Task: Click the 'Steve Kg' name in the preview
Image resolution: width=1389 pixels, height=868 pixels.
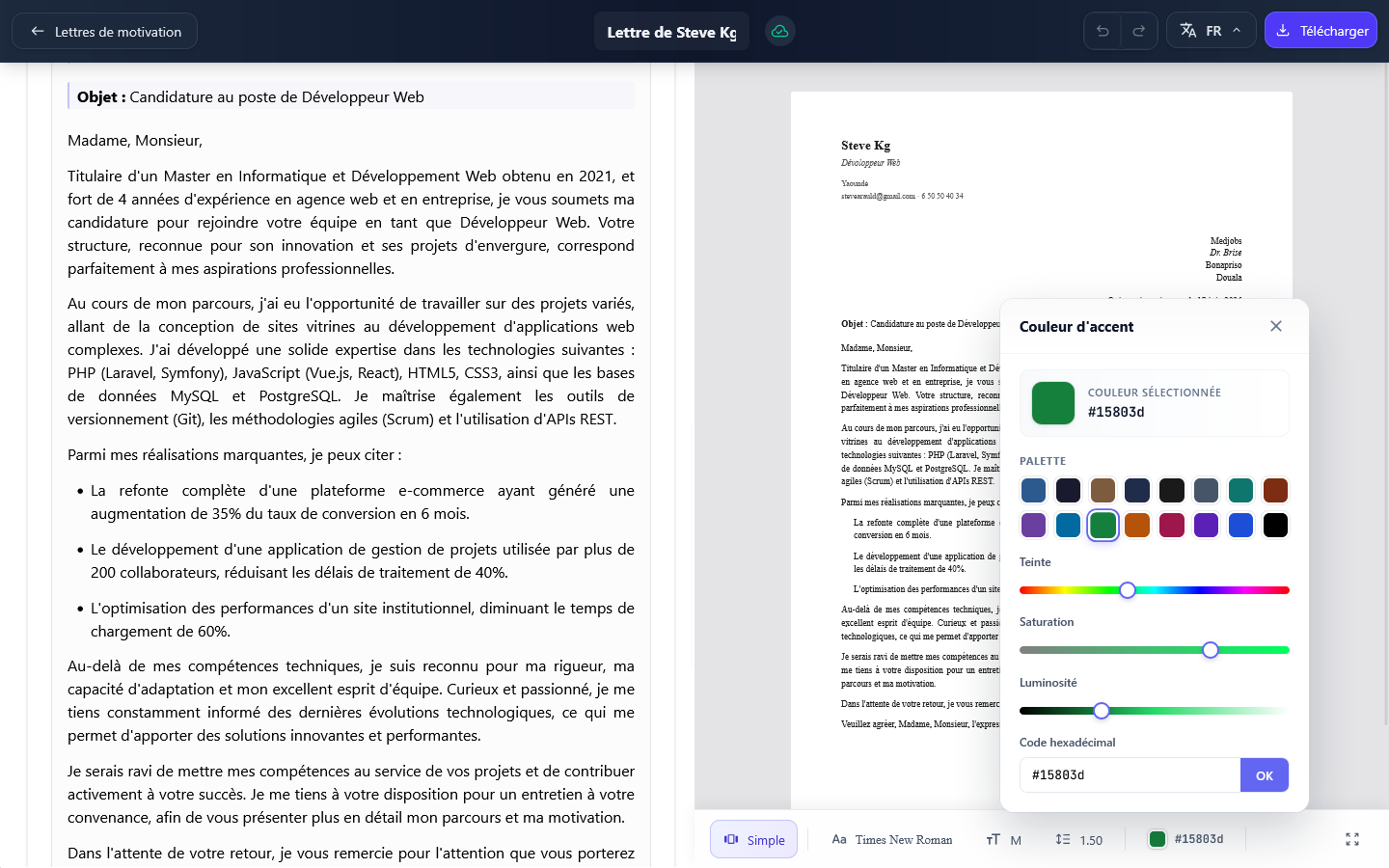Action: click(x=865, y=146)
